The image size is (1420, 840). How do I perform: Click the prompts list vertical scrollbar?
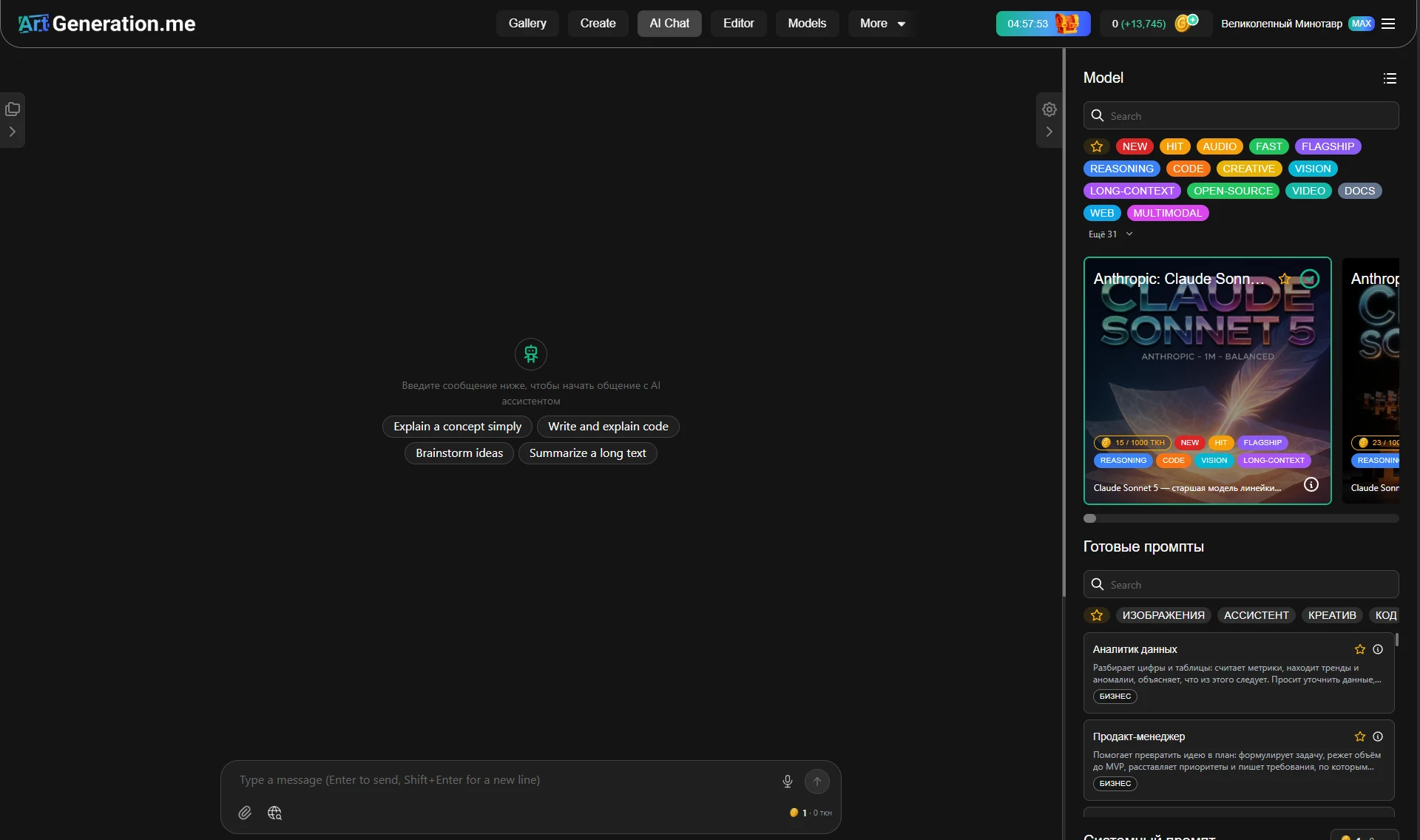[x=1397, y=640]
